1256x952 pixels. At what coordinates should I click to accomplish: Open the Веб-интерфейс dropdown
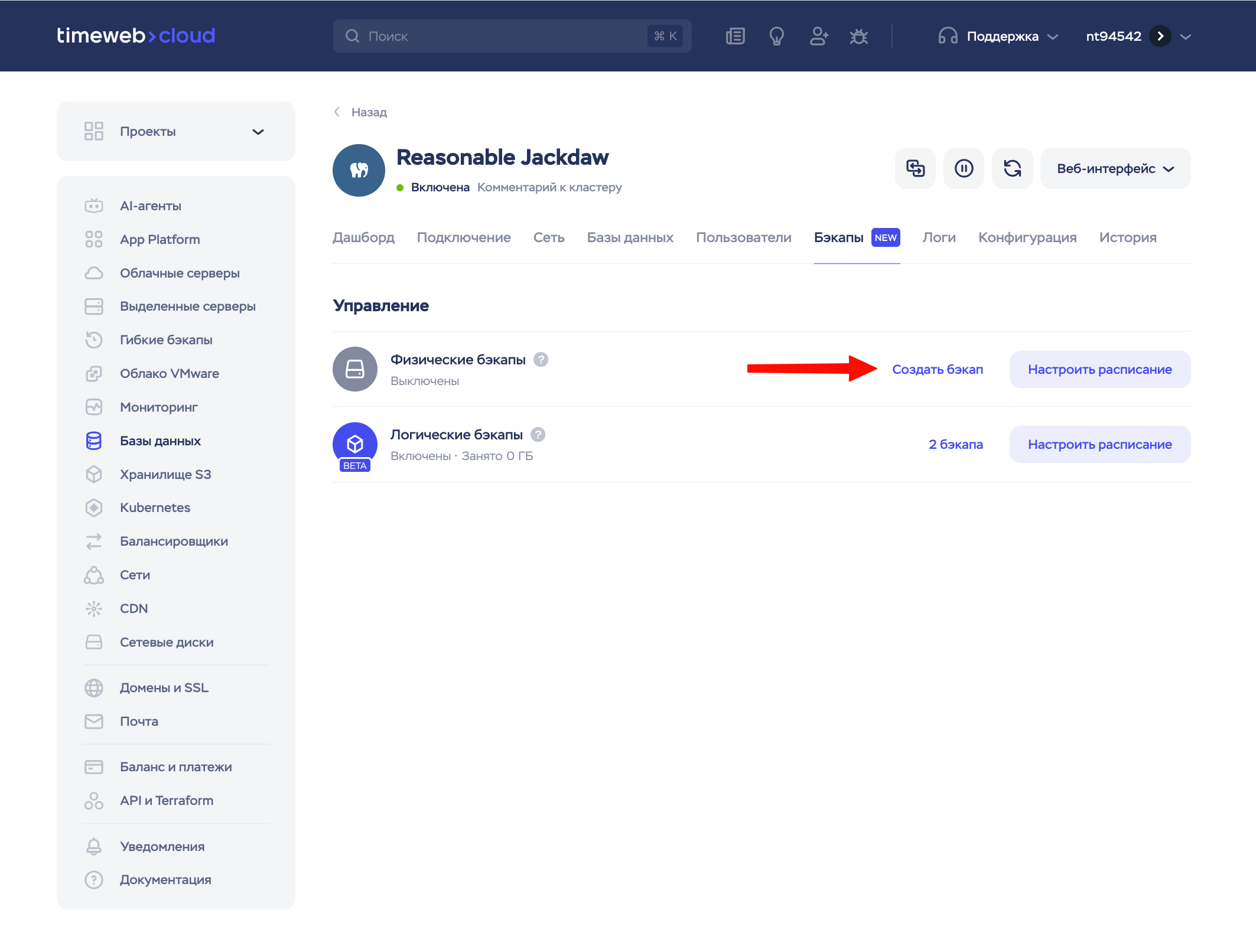pos(1115,168)
